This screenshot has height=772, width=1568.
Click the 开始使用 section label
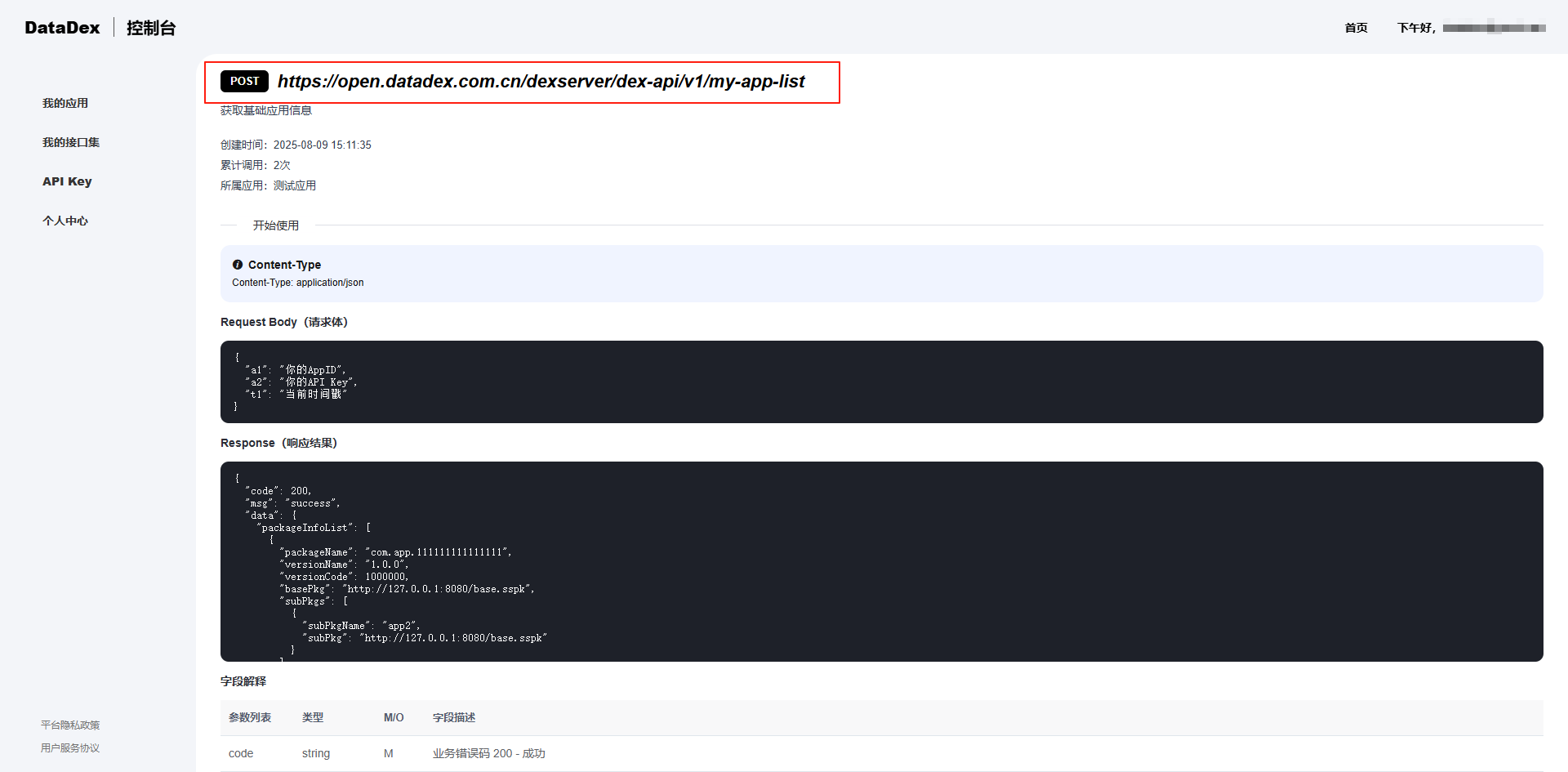click(x=277, y=225)
